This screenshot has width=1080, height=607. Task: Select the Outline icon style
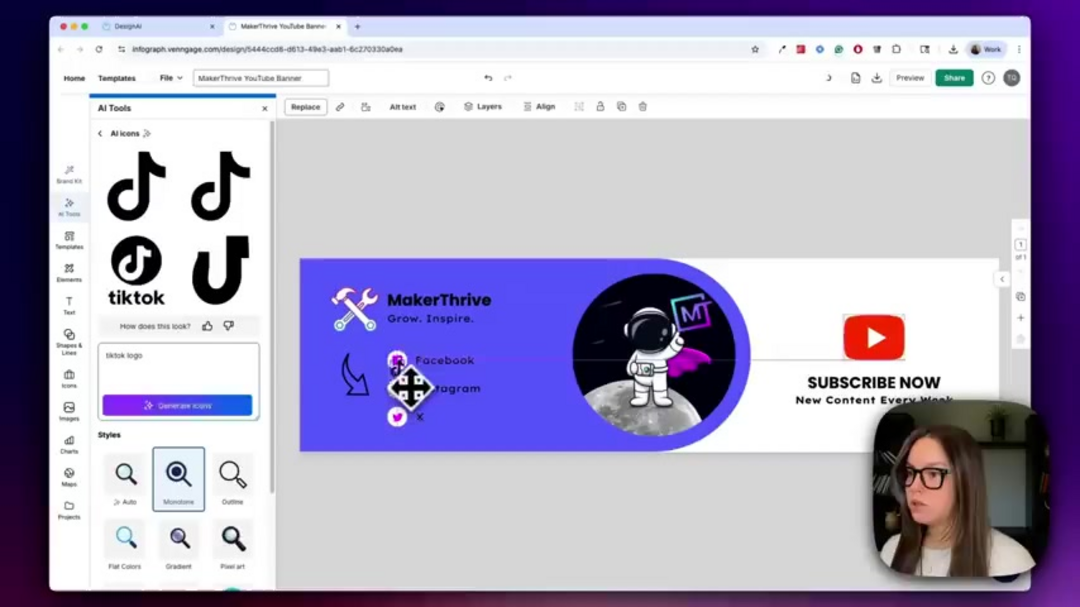(x=232, y=478)
